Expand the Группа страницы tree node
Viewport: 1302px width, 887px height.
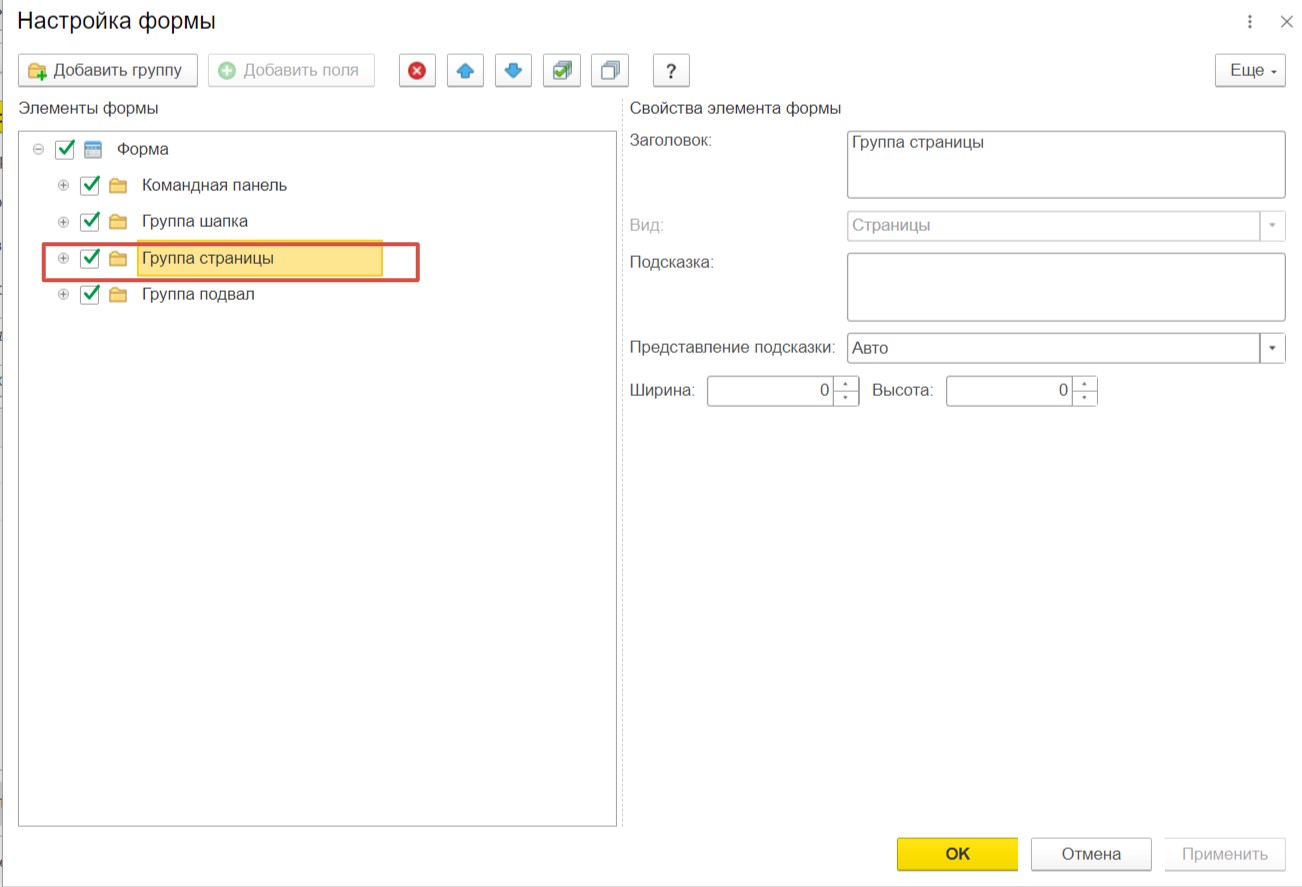point(64,258)
